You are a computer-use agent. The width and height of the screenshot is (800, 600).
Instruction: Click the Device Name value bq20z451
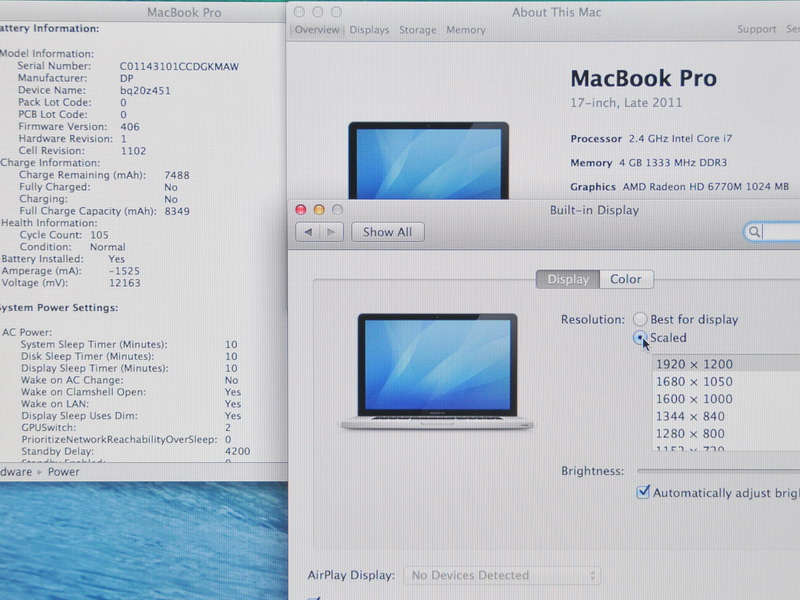145,91
